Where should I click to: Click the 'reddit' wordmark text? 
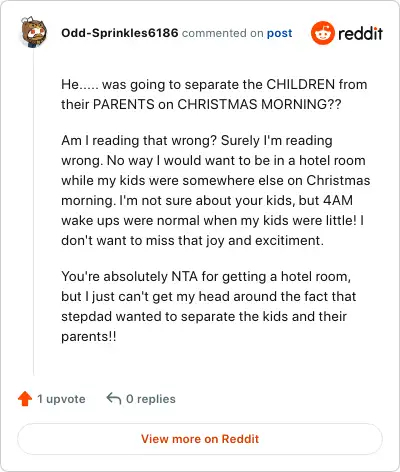click(360, 33)
